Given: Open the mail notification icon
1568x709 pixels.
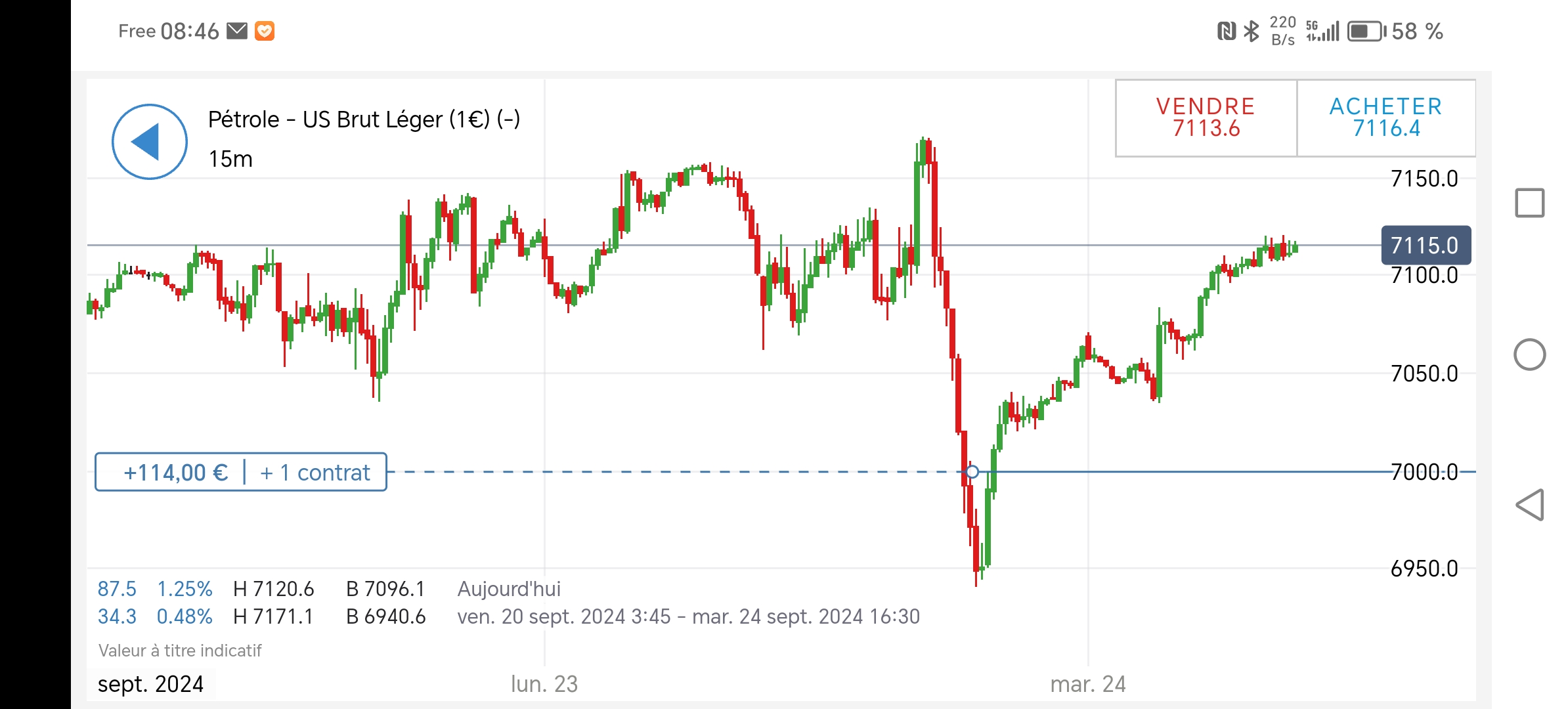Looking at the screenshot, I should click(237, 31).
